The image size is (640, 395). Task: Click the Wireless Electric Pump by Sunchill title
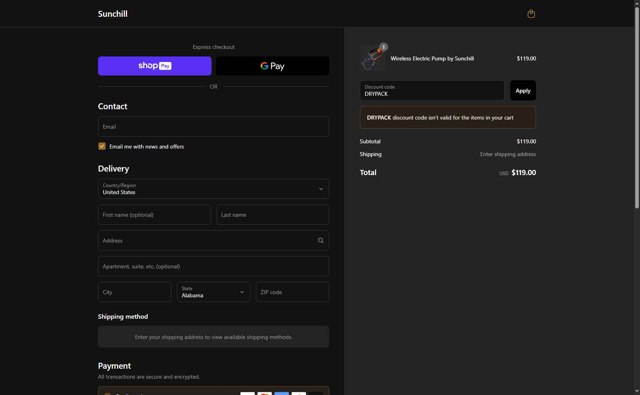click(x=432, y=58)
